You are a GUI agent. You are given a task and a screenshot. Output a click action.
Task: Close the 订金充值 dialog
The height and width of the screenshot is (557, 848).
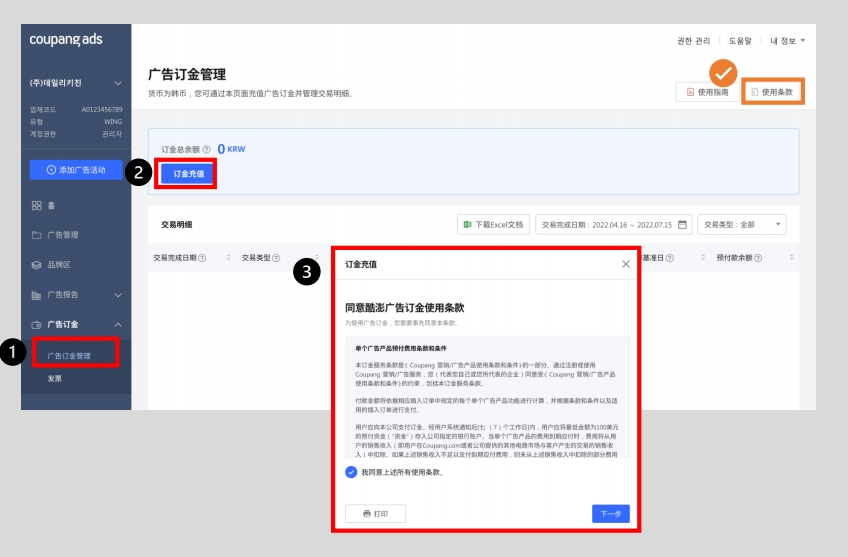click(626, 264)
